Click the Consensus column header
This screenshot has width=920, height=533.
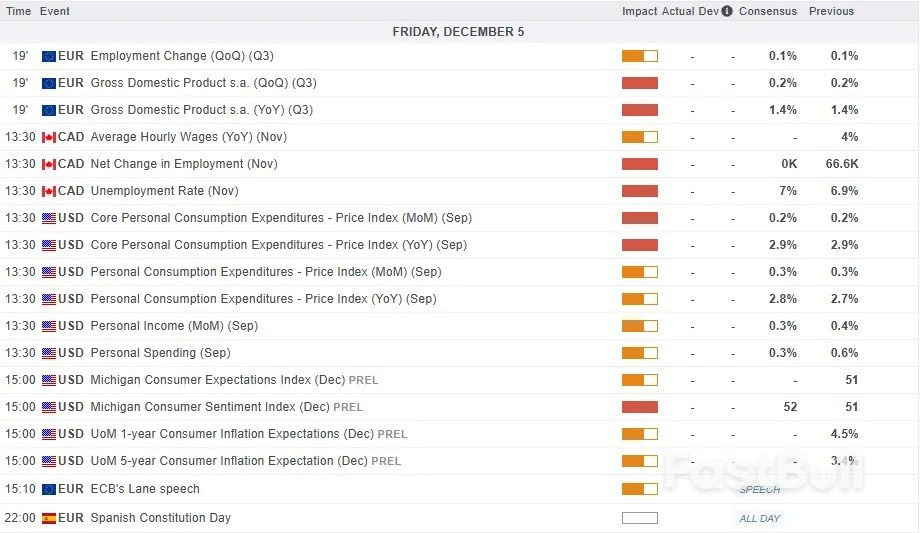pyautogui.click(x=767, y=11)
